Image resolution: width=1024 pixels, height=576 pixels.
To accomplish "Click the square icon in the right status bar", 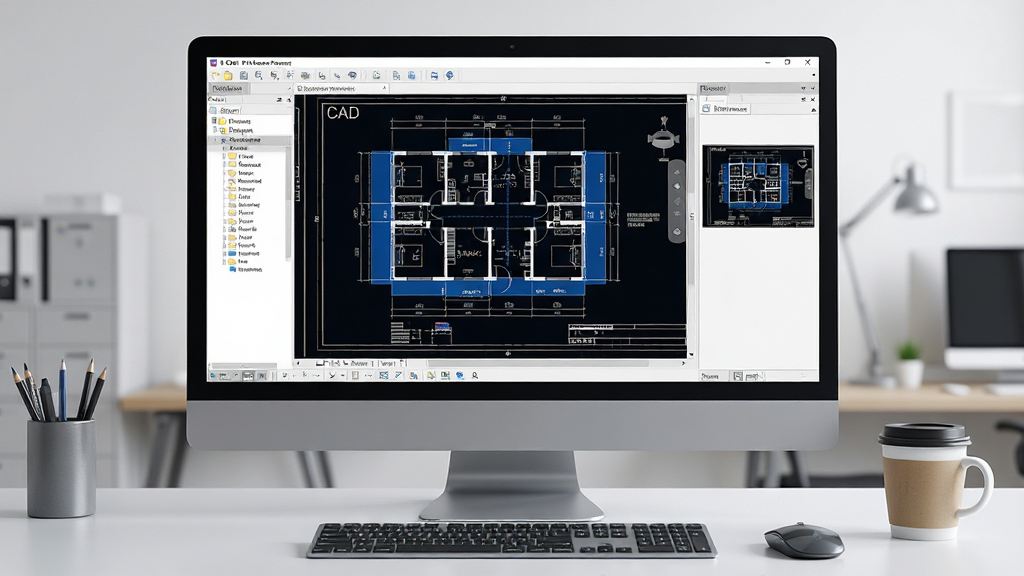I will pyautogui.click(x=737, y=376).
